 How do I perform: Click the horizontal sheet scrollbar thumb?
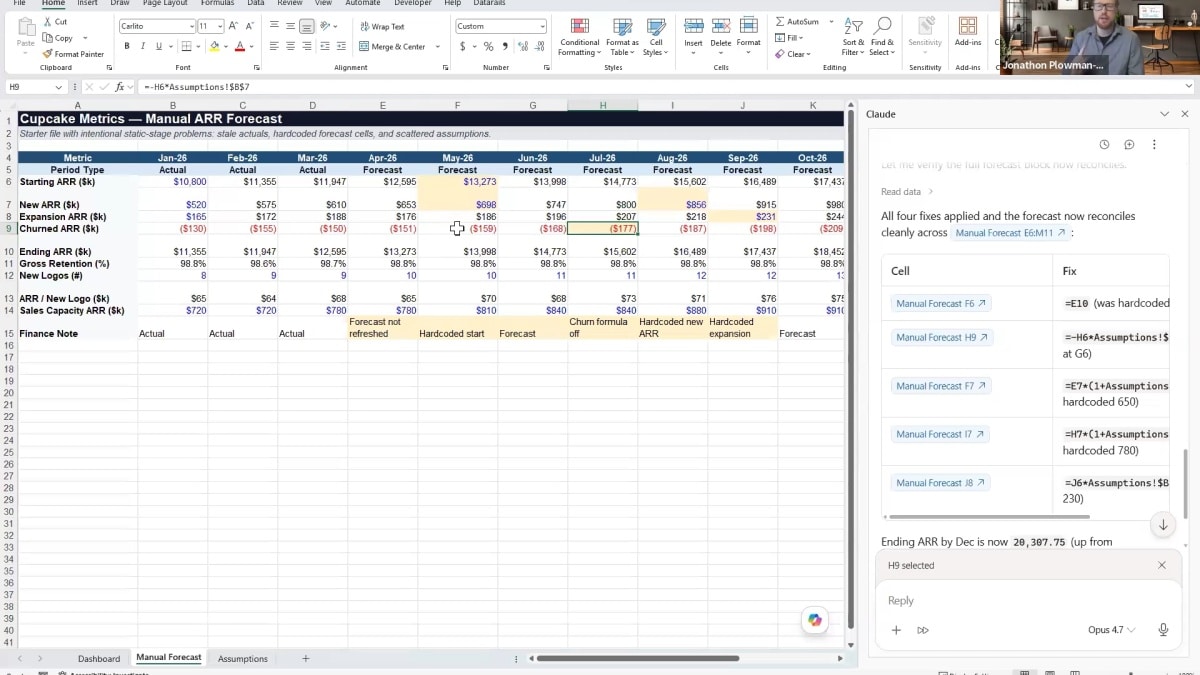[x=638, y=658]
